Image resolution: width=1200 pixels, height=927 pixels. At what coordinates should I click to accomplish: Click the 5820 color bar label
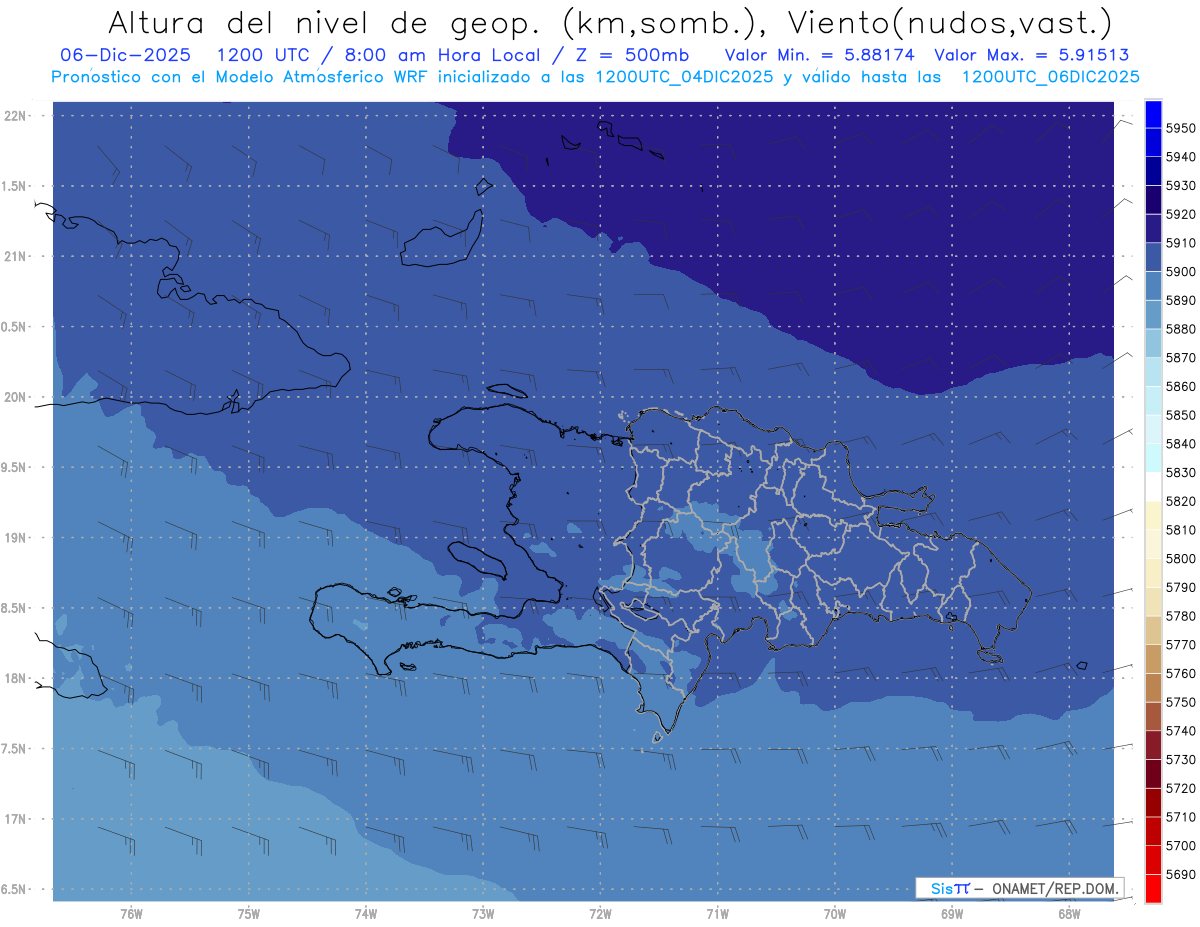[x=1182, y=501]
